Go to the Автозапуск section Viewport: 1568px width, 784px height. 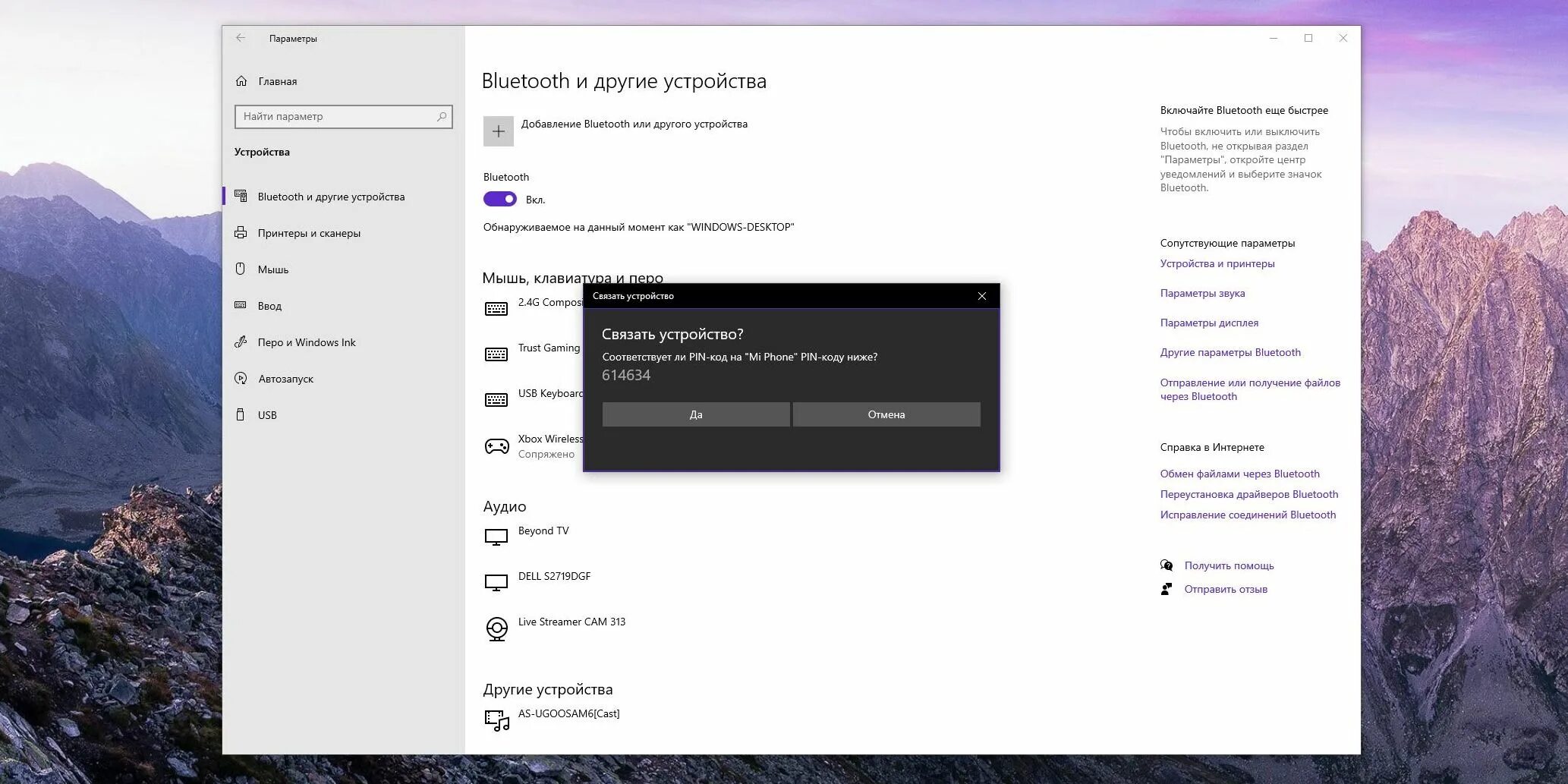click(x=344, y=379)
